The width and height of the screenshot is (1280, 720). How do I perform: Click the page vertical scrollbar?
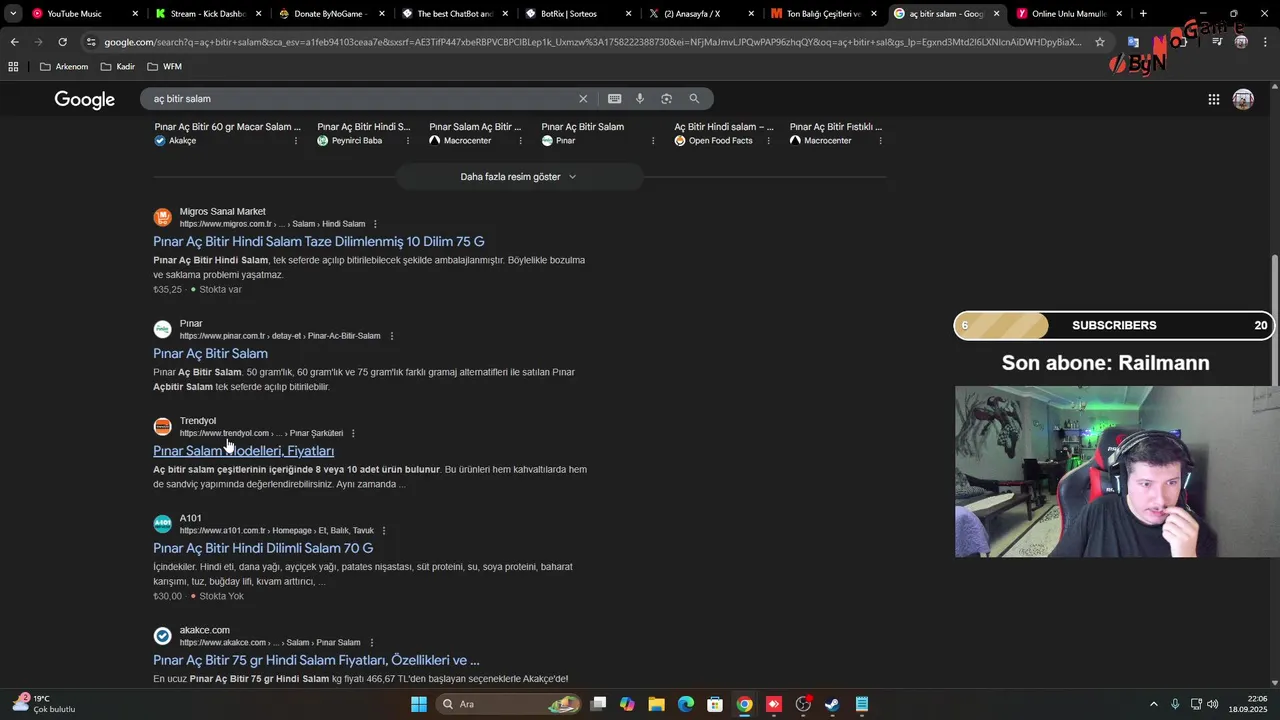(1274, 320)
